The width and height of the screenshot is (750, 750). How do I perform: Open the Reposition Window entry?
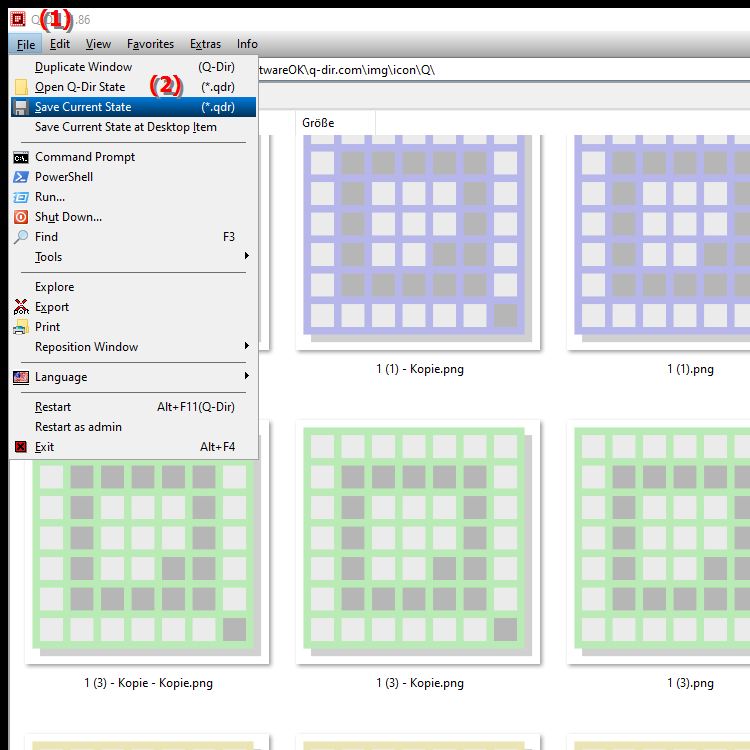pyautogui.click(x=87, y=347)
